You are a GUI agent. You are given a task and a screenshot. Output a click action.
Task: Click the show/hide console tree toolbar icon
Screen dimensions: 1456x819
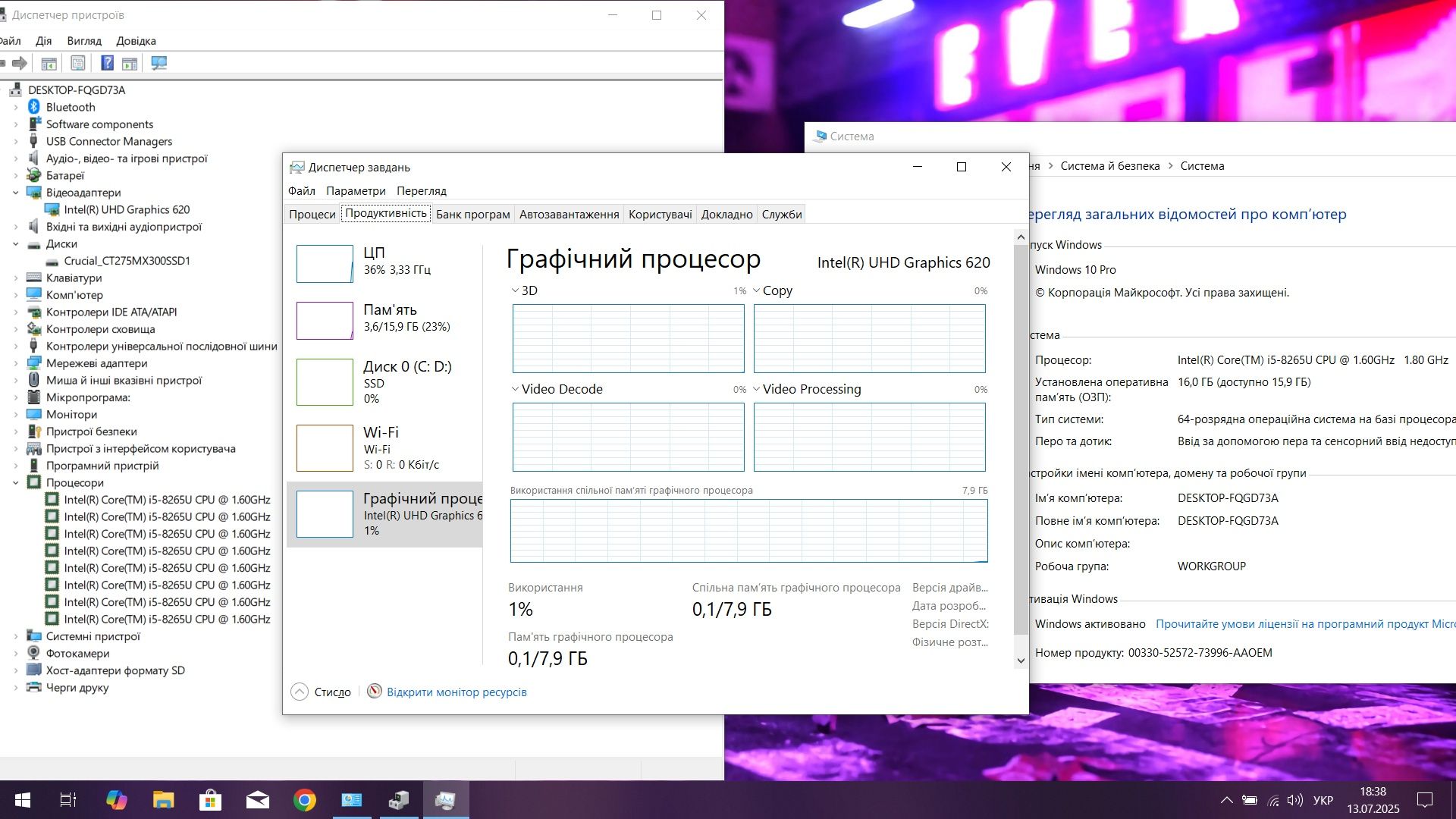(x=49, y=63)
